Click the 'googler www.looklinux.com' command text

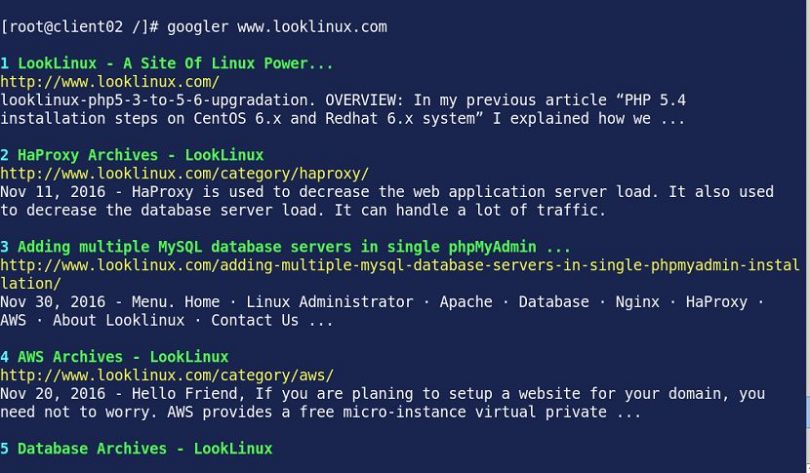[x=277, y=27]
